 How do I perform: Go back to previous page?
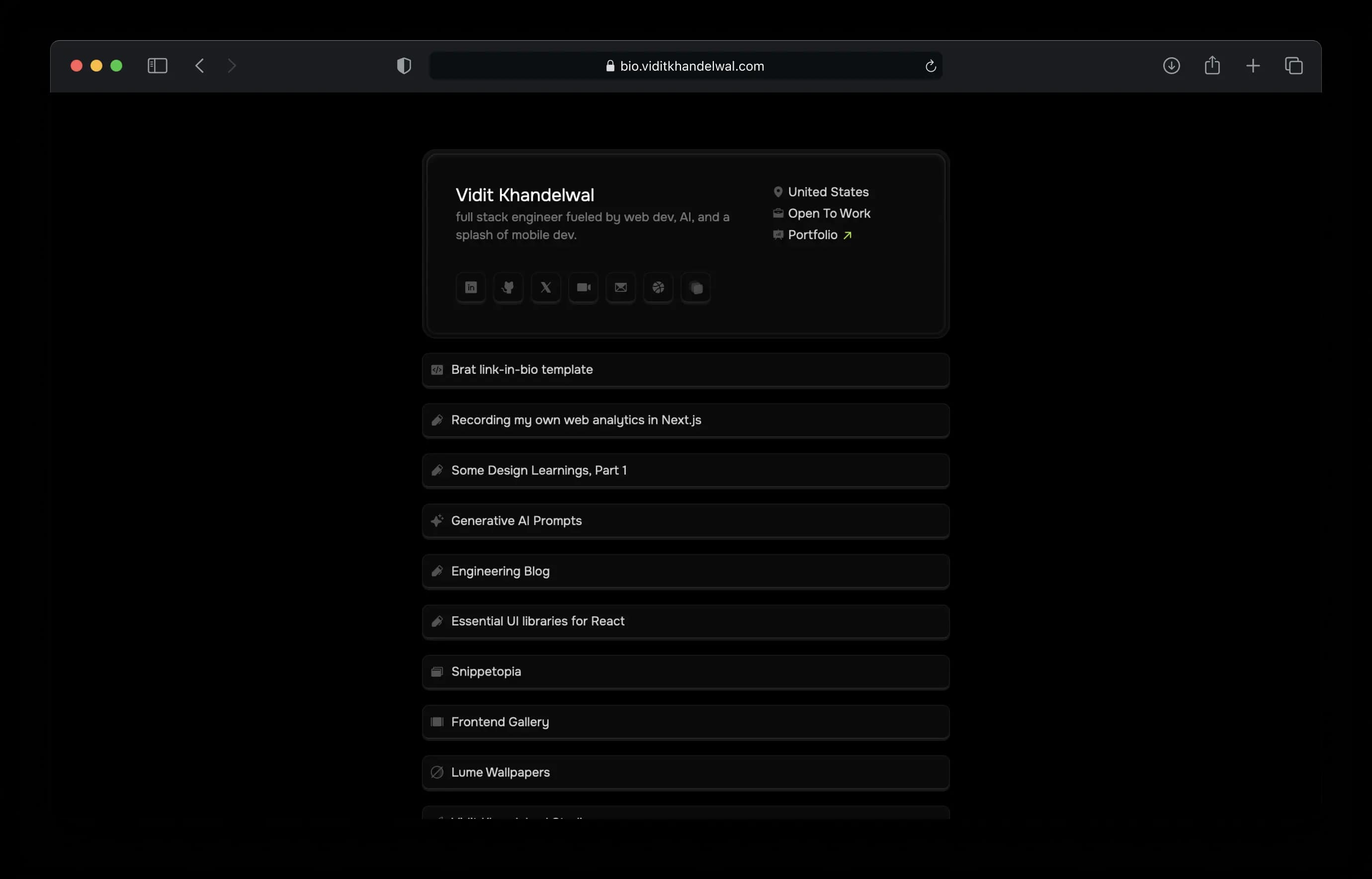coord(199,66)
